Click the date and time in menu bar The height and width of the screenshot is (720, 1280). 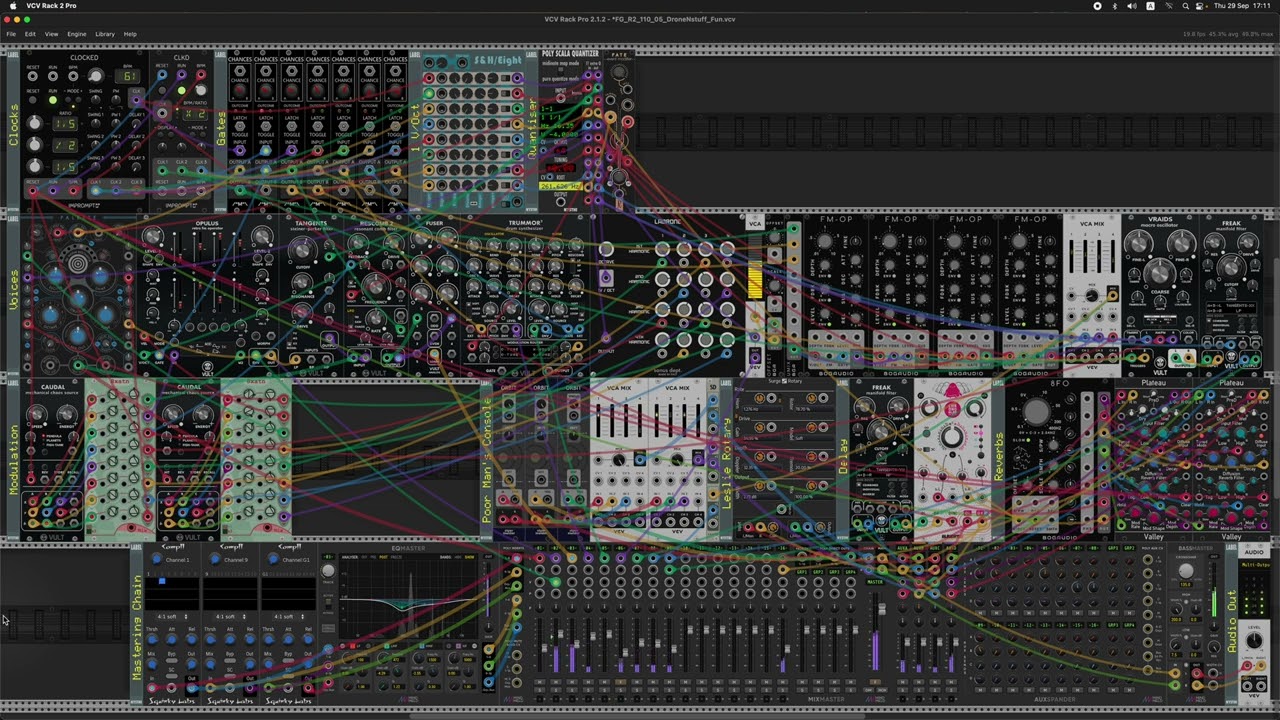1244,6
